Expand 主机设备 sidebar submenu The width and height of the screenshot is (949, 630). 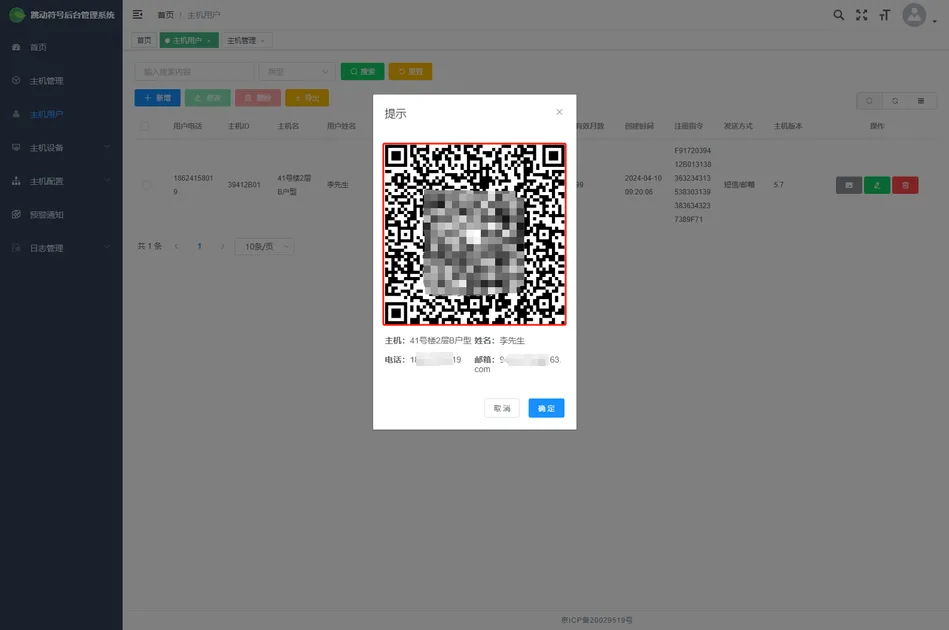(61, 148)
